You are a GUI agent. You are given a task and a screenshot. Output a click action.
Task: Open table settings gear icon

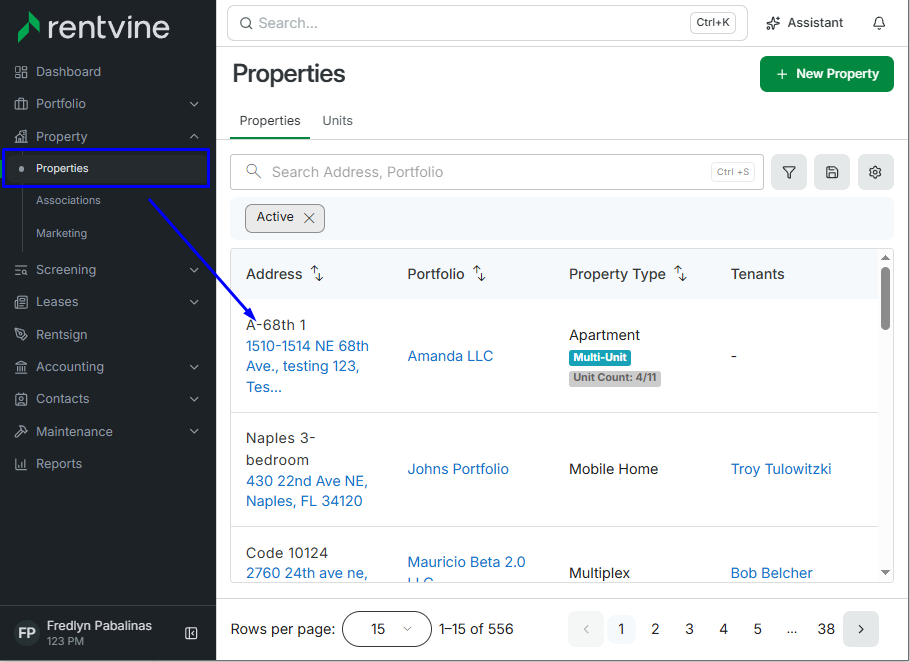[x=875, y=172]
